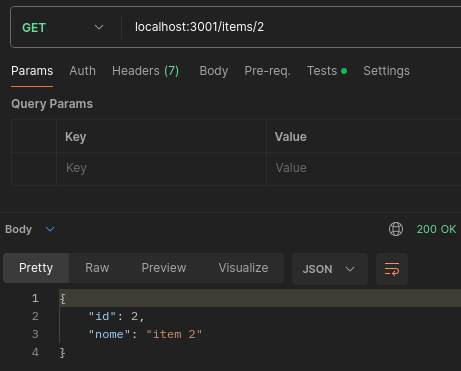Click line number 4 in response
The width and height of the screenshot is (461, 371).
[x=35, y=352]
